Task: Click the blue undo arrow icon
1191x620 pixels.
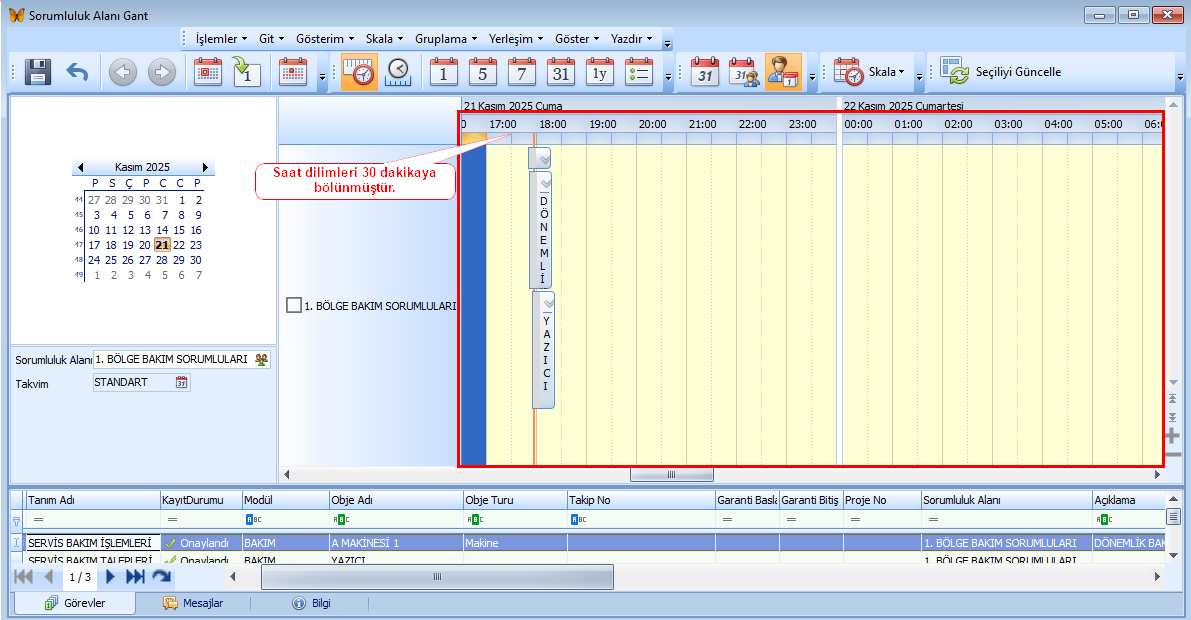Action: (78, 73)
